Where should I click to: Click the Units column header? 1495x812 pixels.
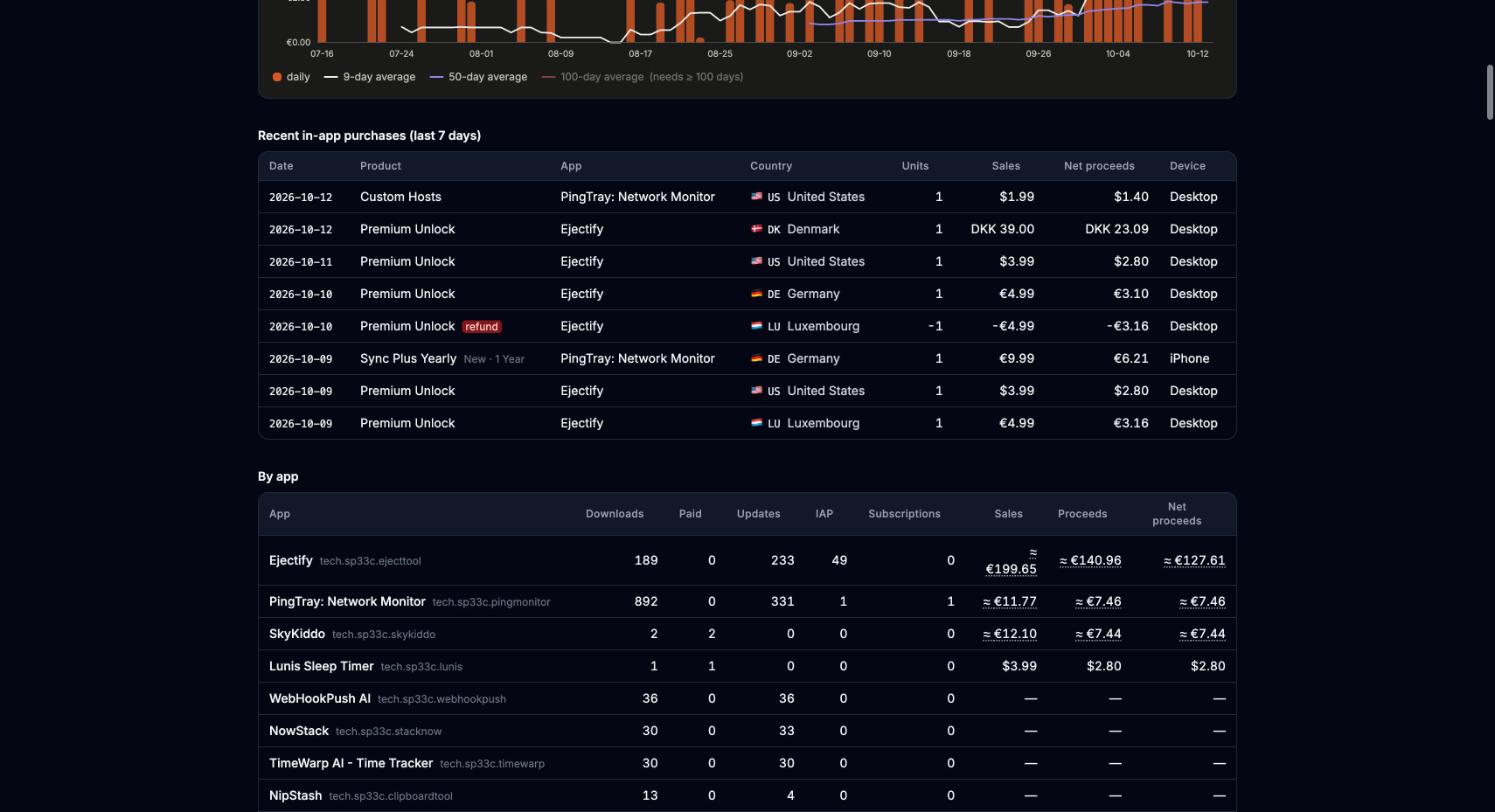[x=915, y=166]
